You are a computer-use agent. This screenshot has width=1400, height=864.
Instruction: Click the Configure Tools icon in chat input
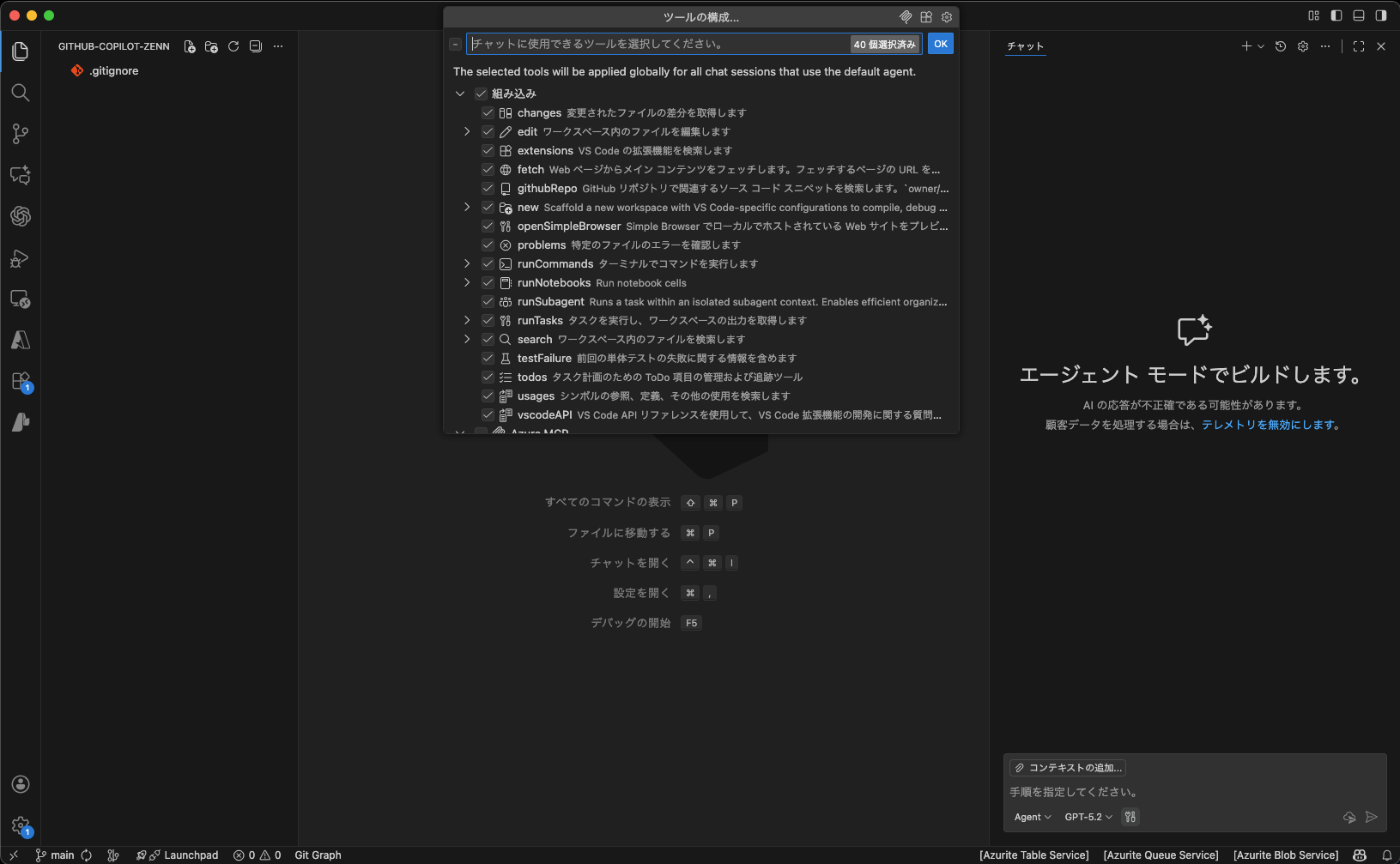(x=1130, y=817)
